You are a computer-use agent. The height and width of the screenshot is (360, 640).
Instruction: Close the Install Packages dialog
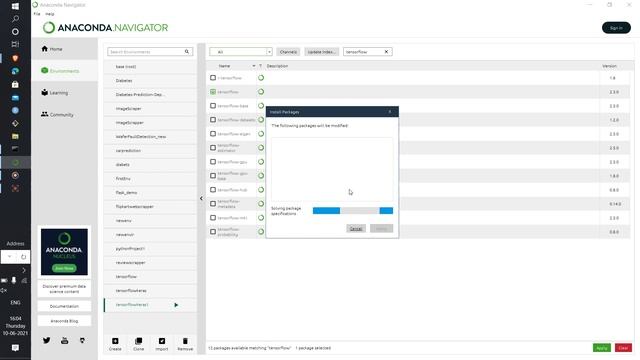pyautogui.click(x=390, y=111)
